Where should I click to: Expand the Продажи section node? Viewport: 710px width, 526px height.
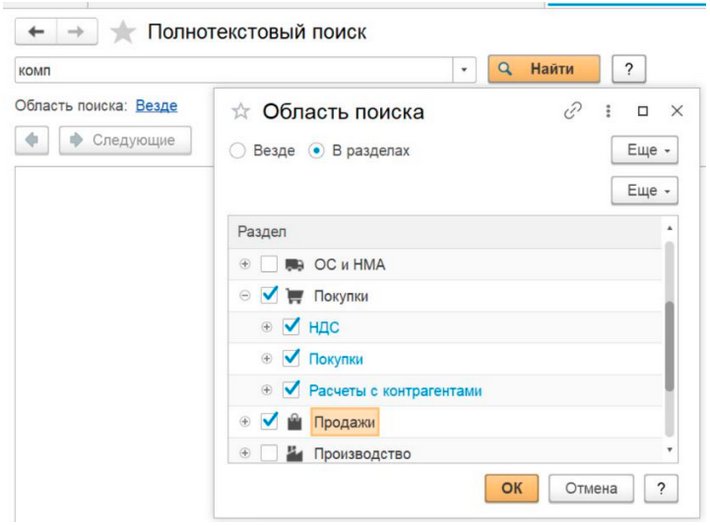245,423
